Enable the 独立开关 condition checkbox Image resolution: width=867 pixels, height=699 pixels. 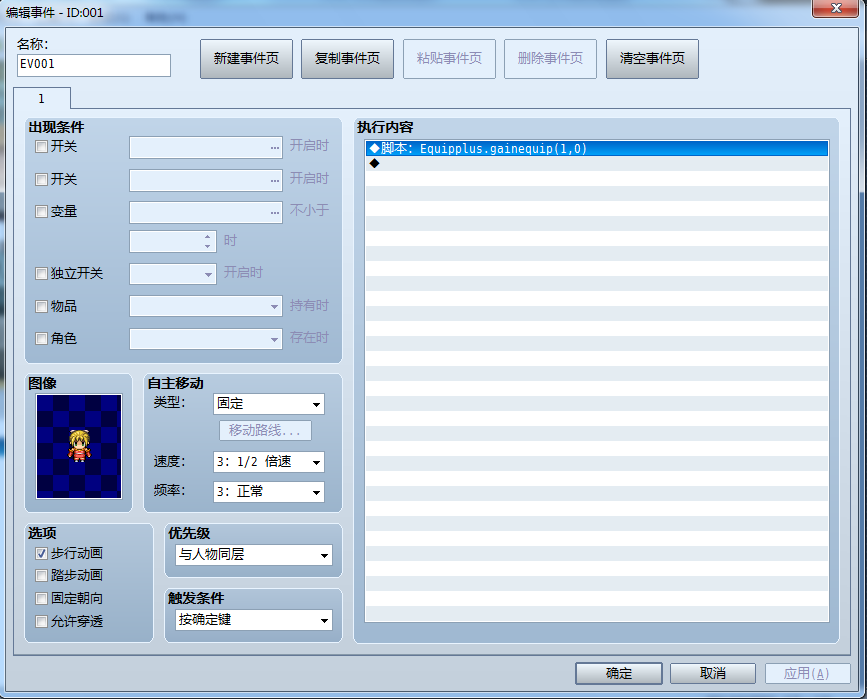pos(41,273)
